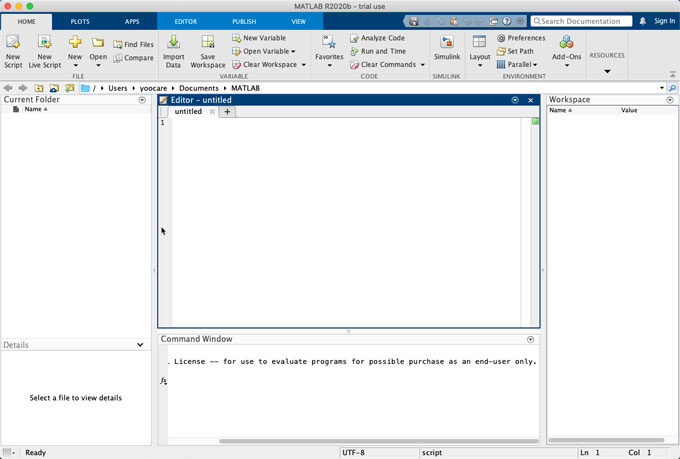Open the Layout menu

(480, 52)
